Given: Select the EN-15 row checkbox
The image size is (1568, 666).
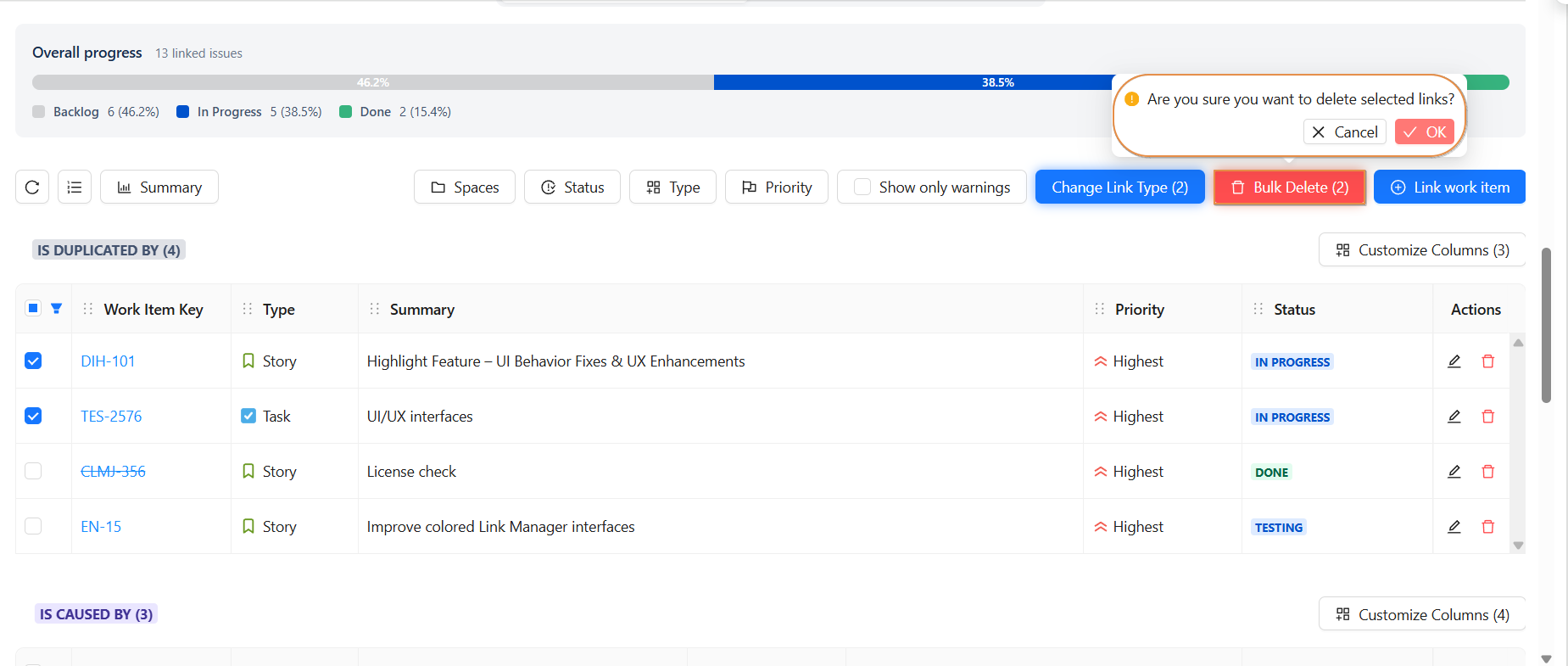Looking at the screenshot, I should tap(33, 527).
